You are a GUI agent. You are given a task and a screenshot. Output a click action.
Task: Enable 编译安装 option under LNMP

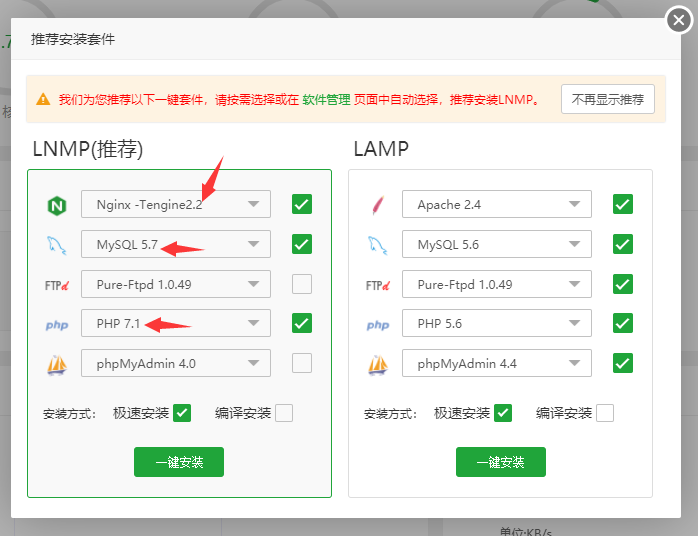284,413
